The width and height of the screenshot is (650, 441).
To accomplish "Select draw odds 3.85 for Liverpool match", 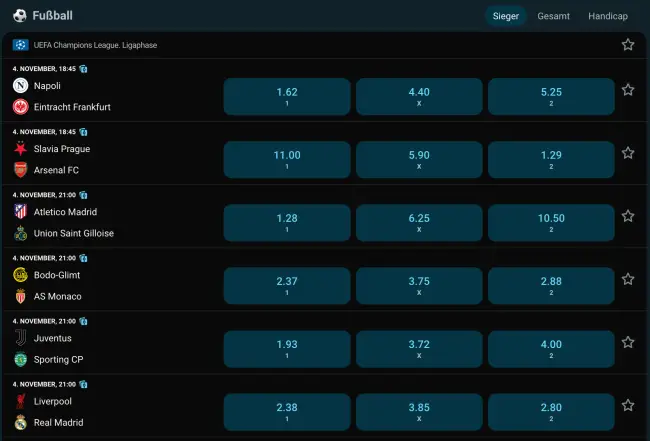I will coord(419,412).
